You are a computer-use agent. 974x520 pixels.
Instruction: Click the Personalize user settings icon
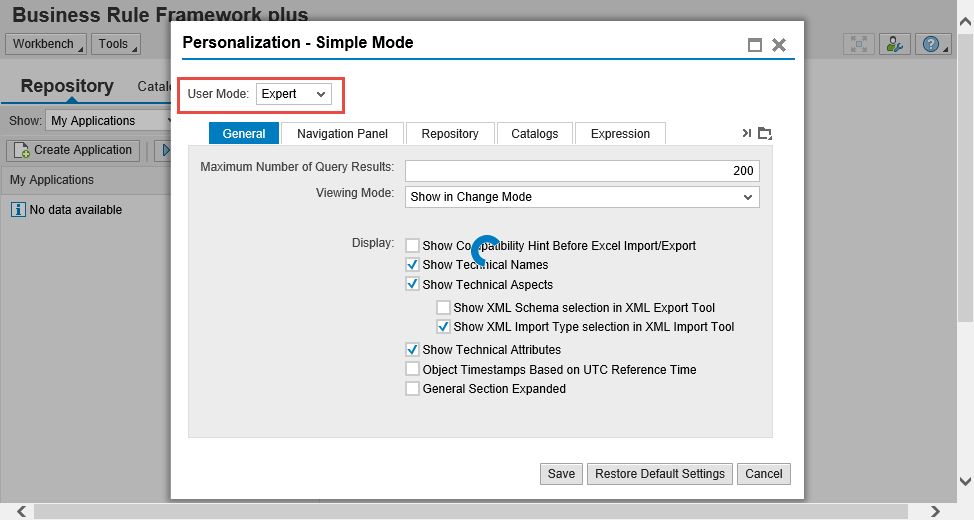[894, 44]
